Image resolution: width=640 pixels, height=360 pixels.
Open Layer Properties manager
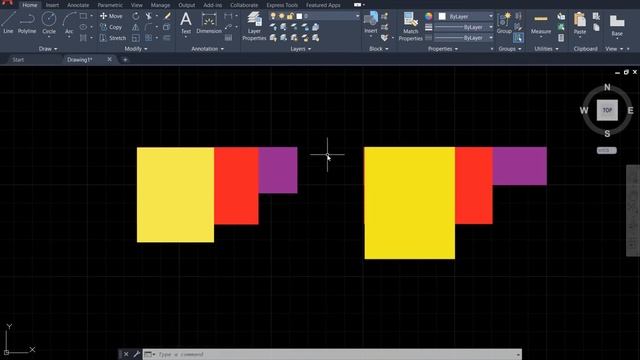pos(254,26)
